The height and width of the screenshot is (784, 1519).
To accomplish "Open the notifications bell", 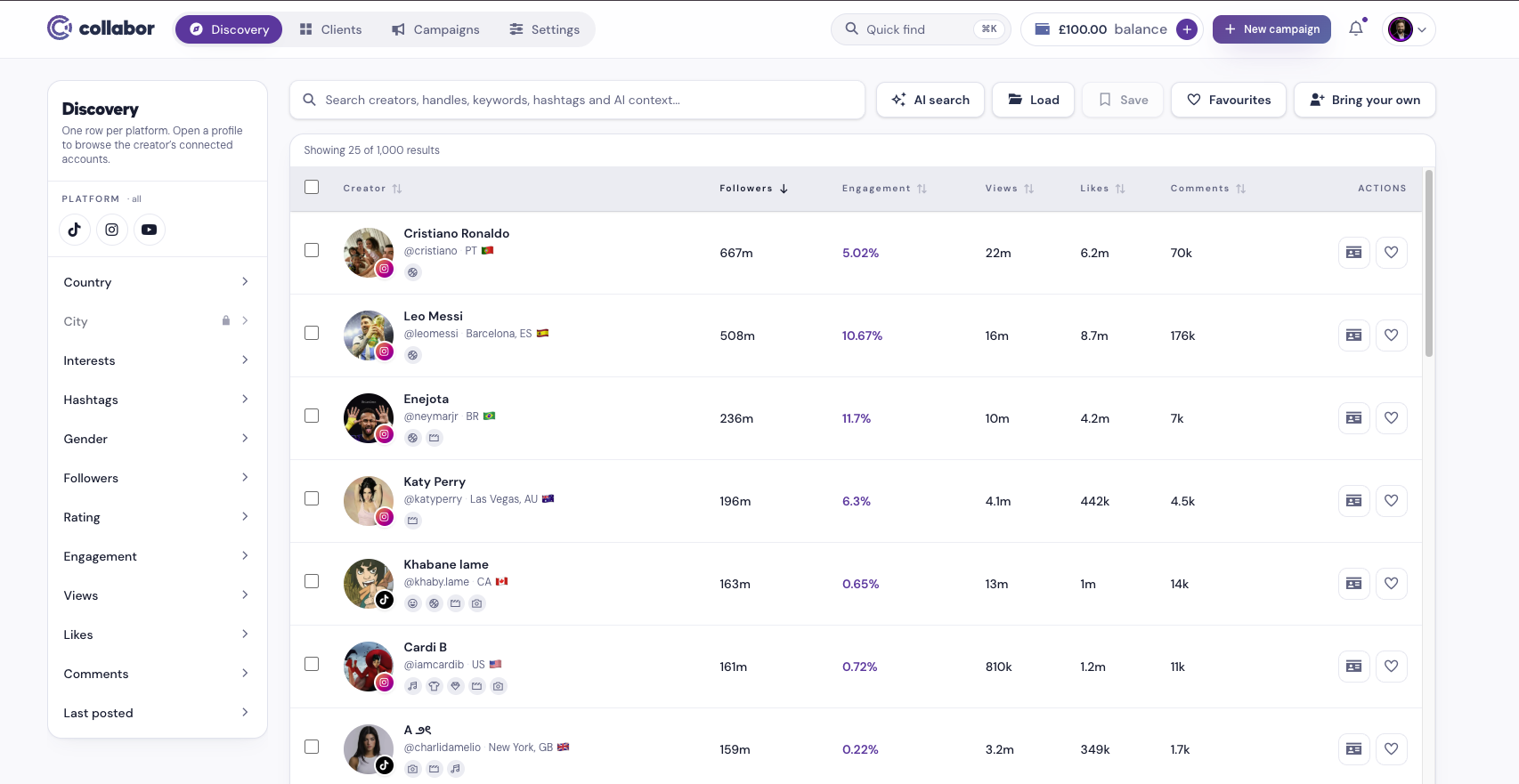I will coord(1356,28).
